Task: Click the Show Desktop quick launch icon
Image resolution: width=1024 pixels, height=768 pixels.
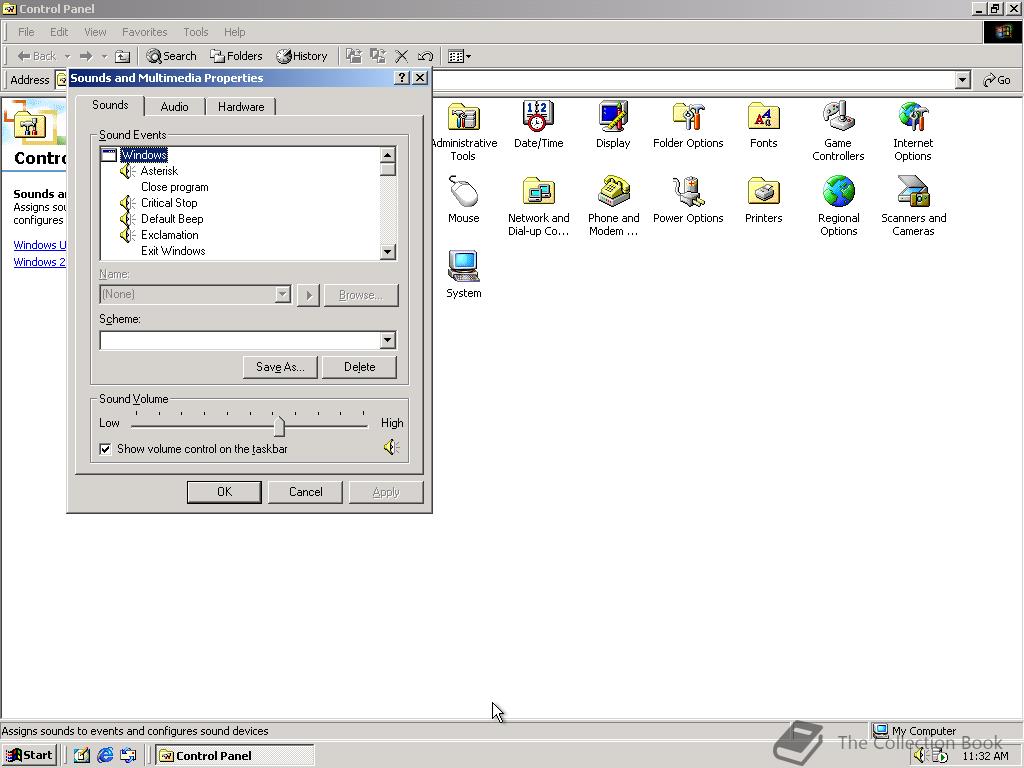Action: click(x=82, y=755)
